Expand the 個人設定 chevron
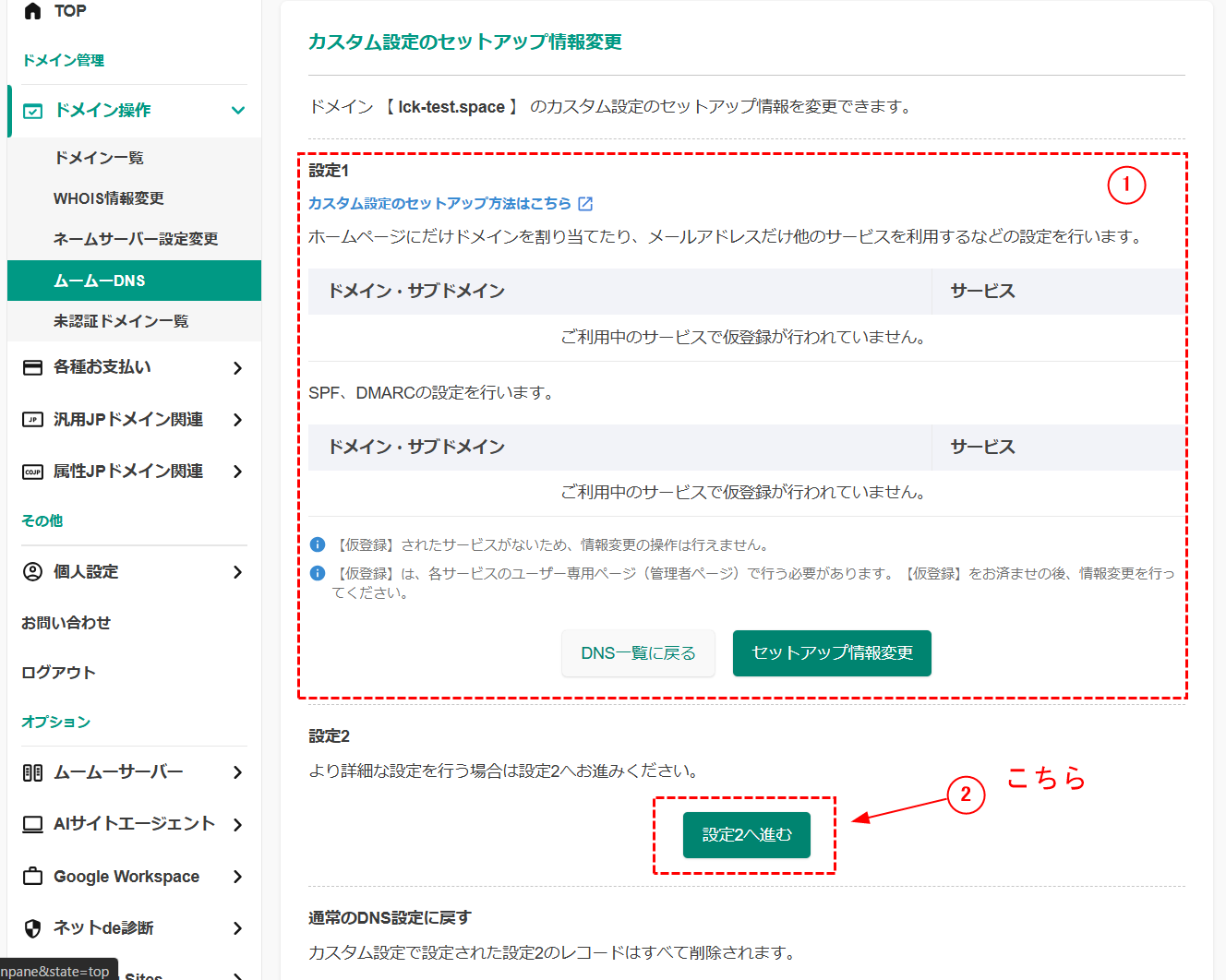The height and width of the screenshot is (980, 1226). (238, 572)
